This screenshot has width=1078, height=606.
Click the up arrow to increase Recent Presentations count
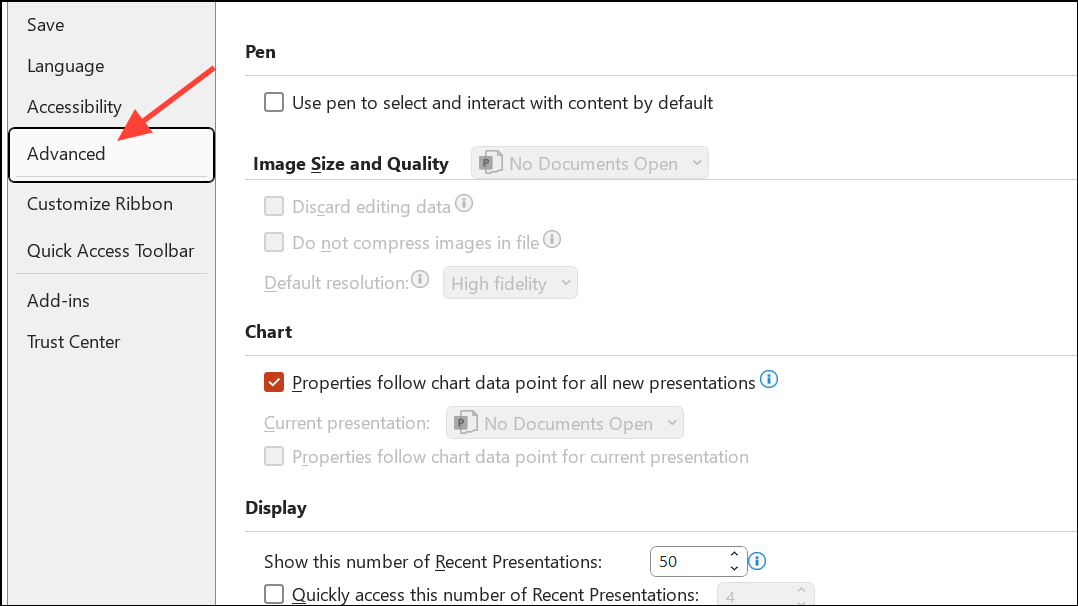[x=734, y=554]
